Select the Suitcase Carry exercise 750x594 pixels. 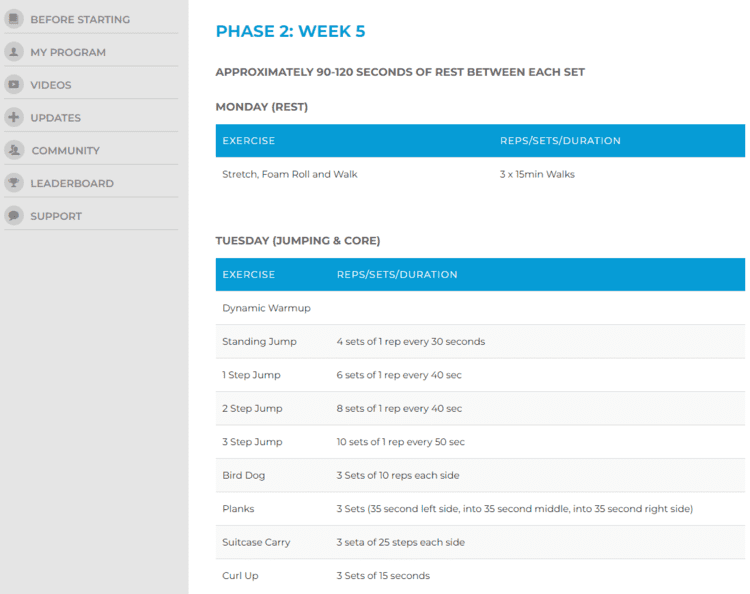(x=256, y=542)
